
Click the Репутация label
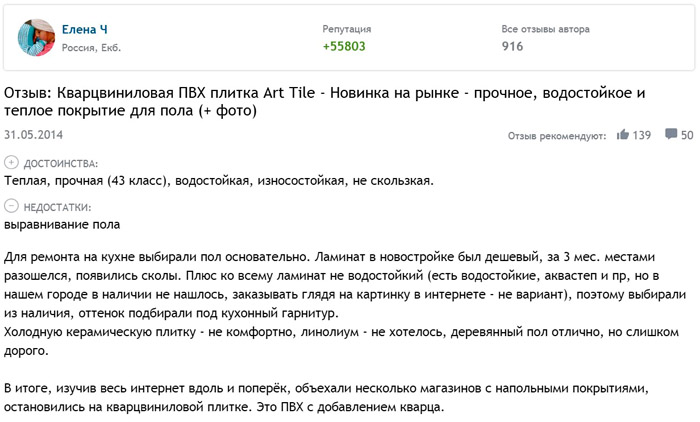point(347,30)
